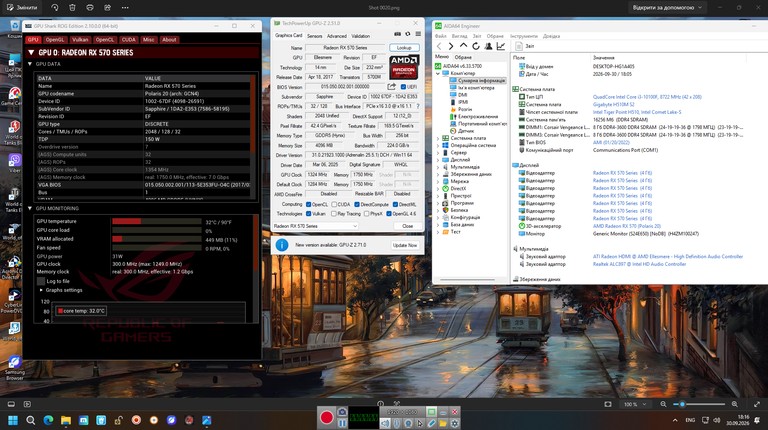Click the Close button in GPU-Z
This screenshot has width=768, height=430.
coord(408,226)
